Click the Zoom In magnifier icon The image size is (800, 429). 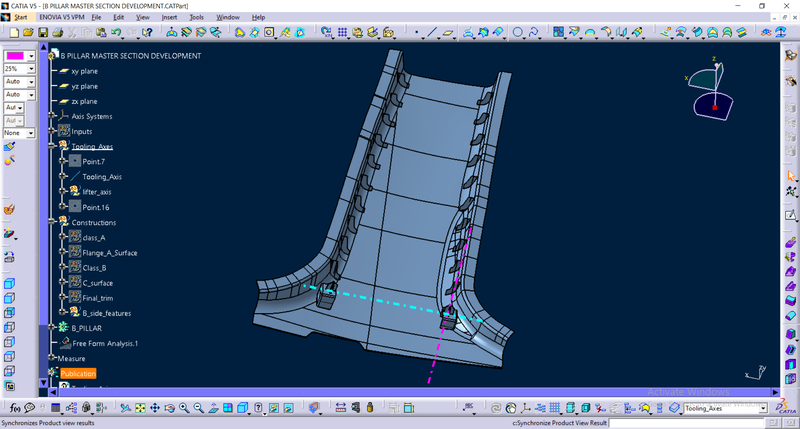coord(185,408)
